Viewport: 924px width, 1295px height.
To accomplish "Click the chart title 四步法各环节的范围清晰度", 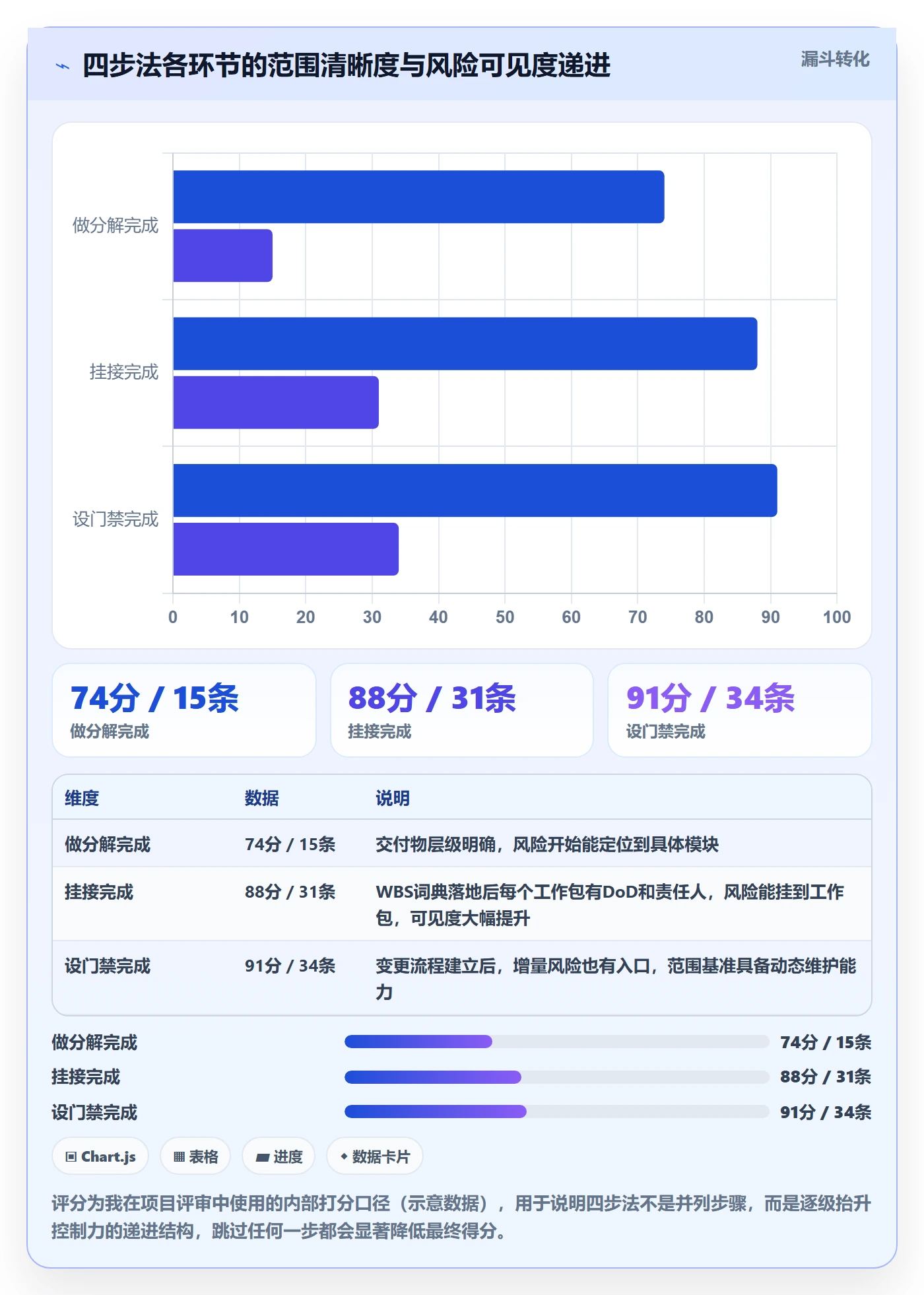I will (346, 66).
